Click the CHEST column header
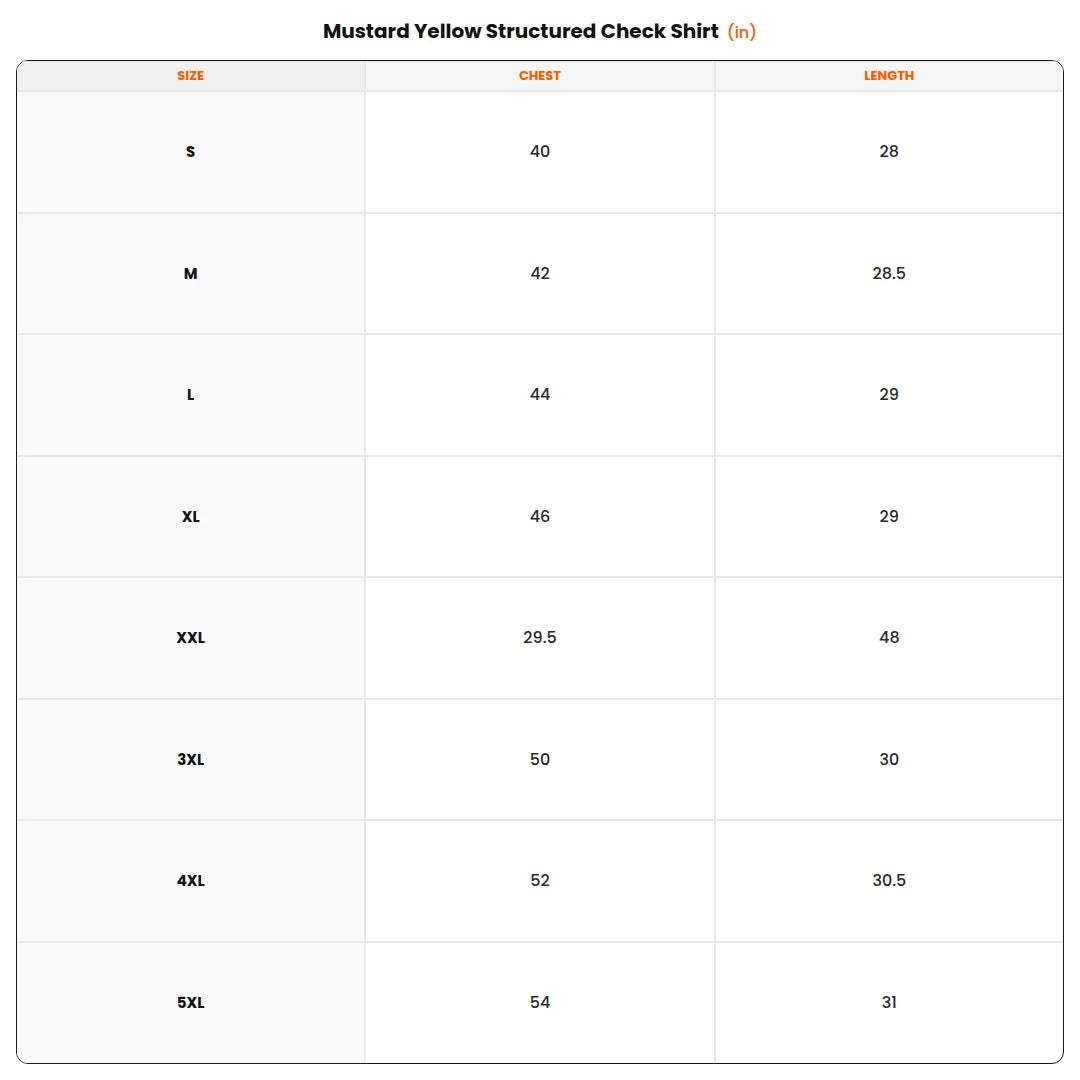1080x1080 pixels. 539,76
